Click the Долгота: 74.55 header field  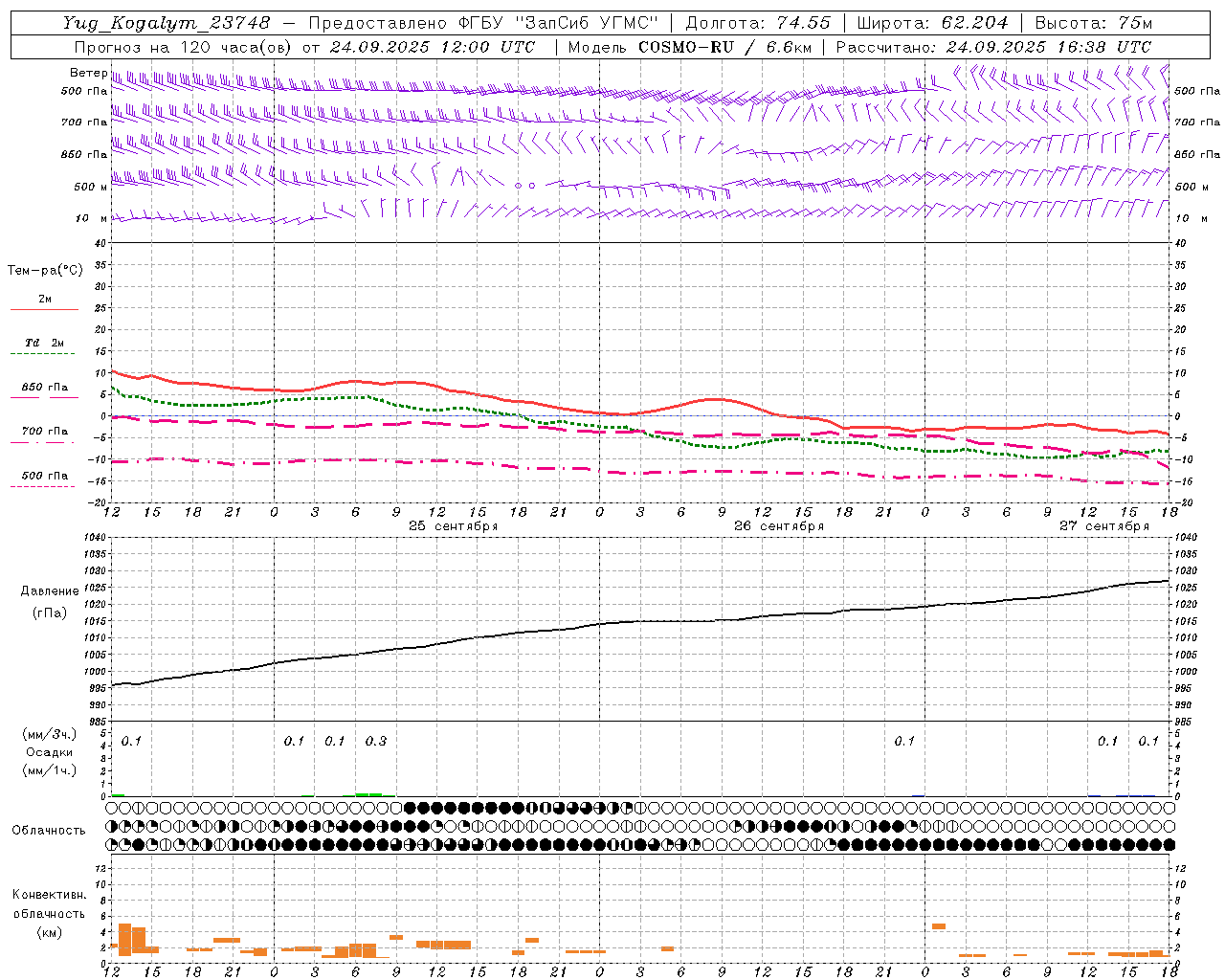click(758, 23)
